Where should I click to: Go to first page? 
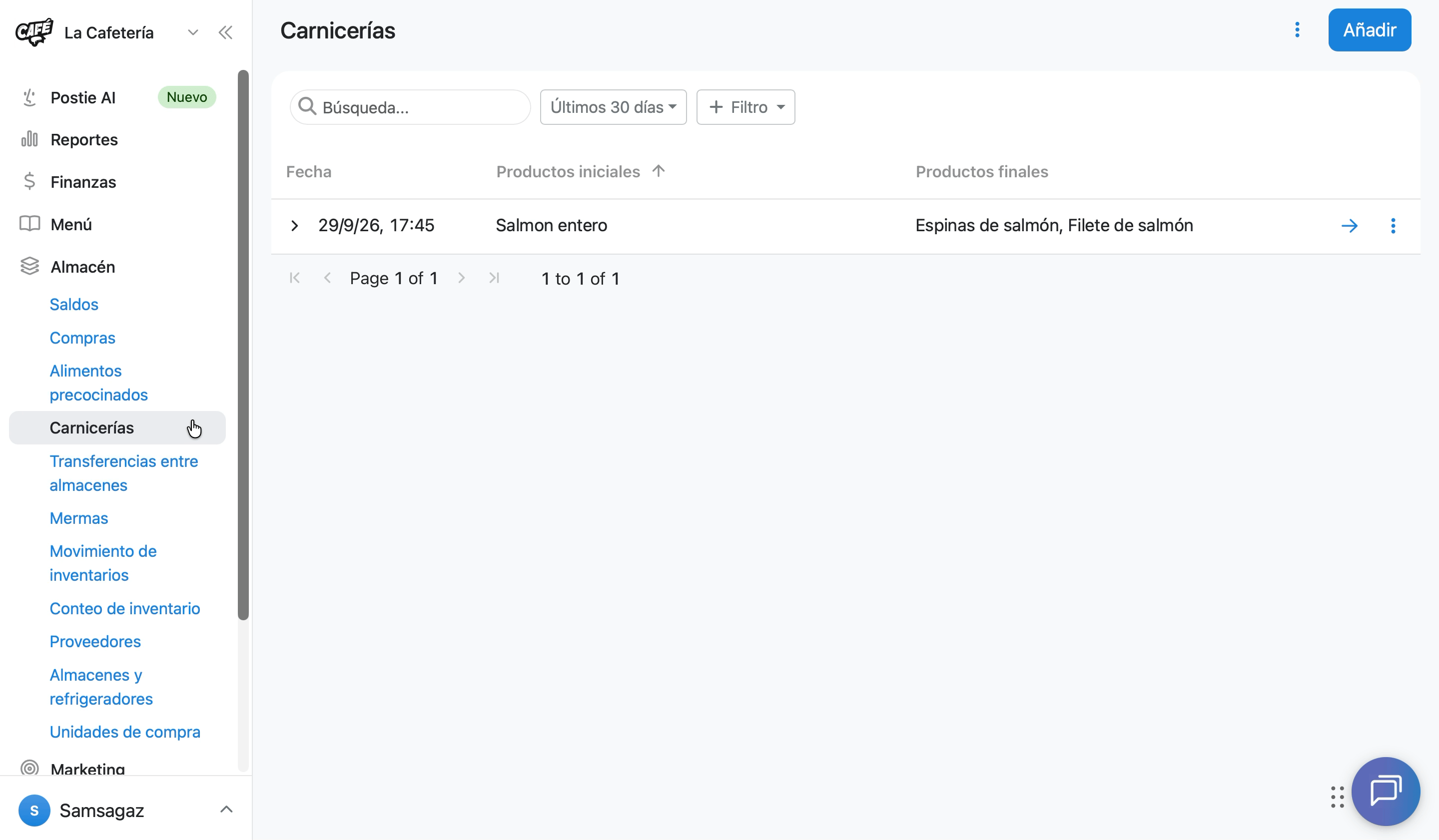pyautogui.click(x=295, y=278)
